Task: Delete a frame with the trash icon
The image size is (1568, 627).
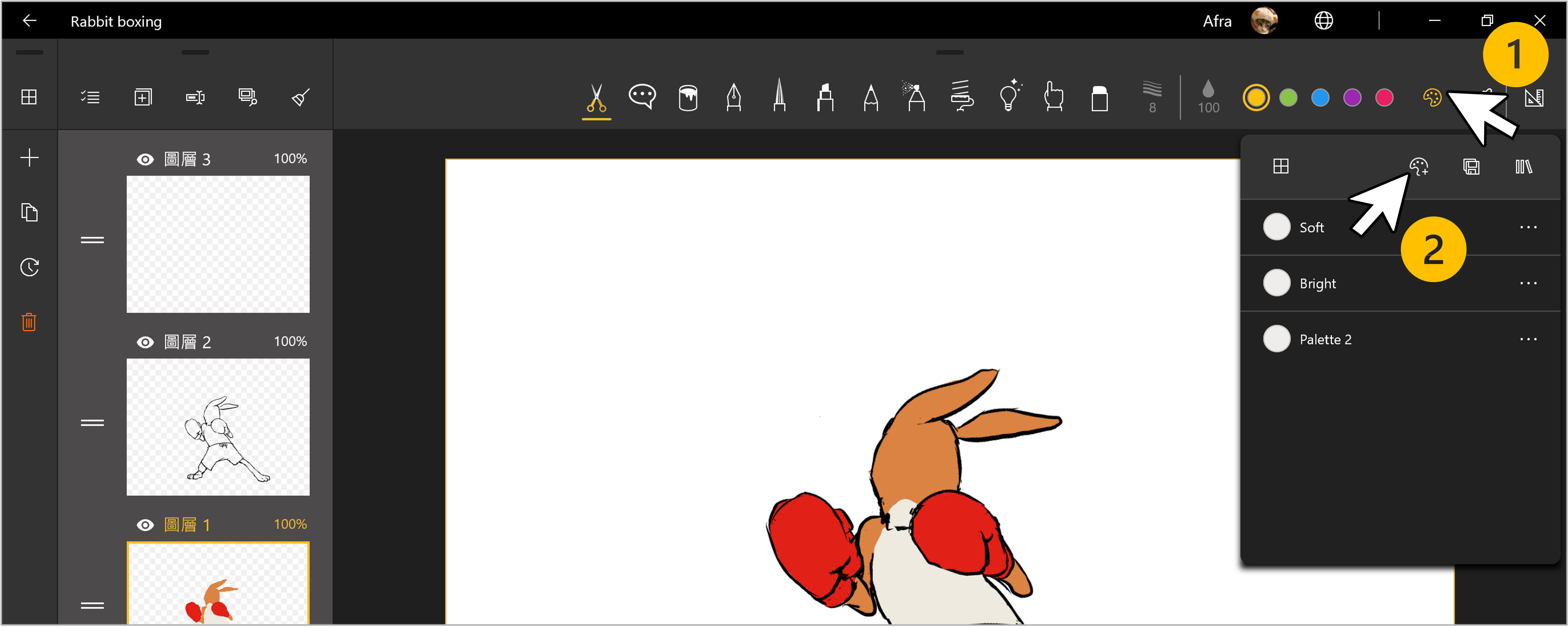Action: [x=29, y=322]
